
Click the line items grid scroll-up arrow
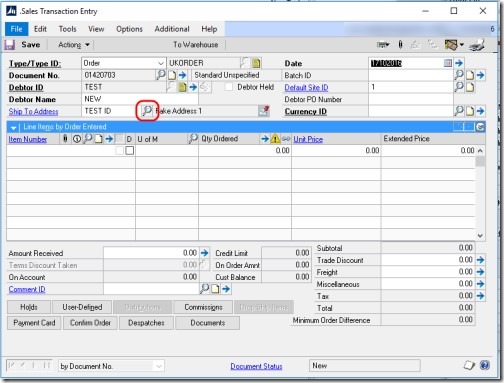[x=480, y=151]
